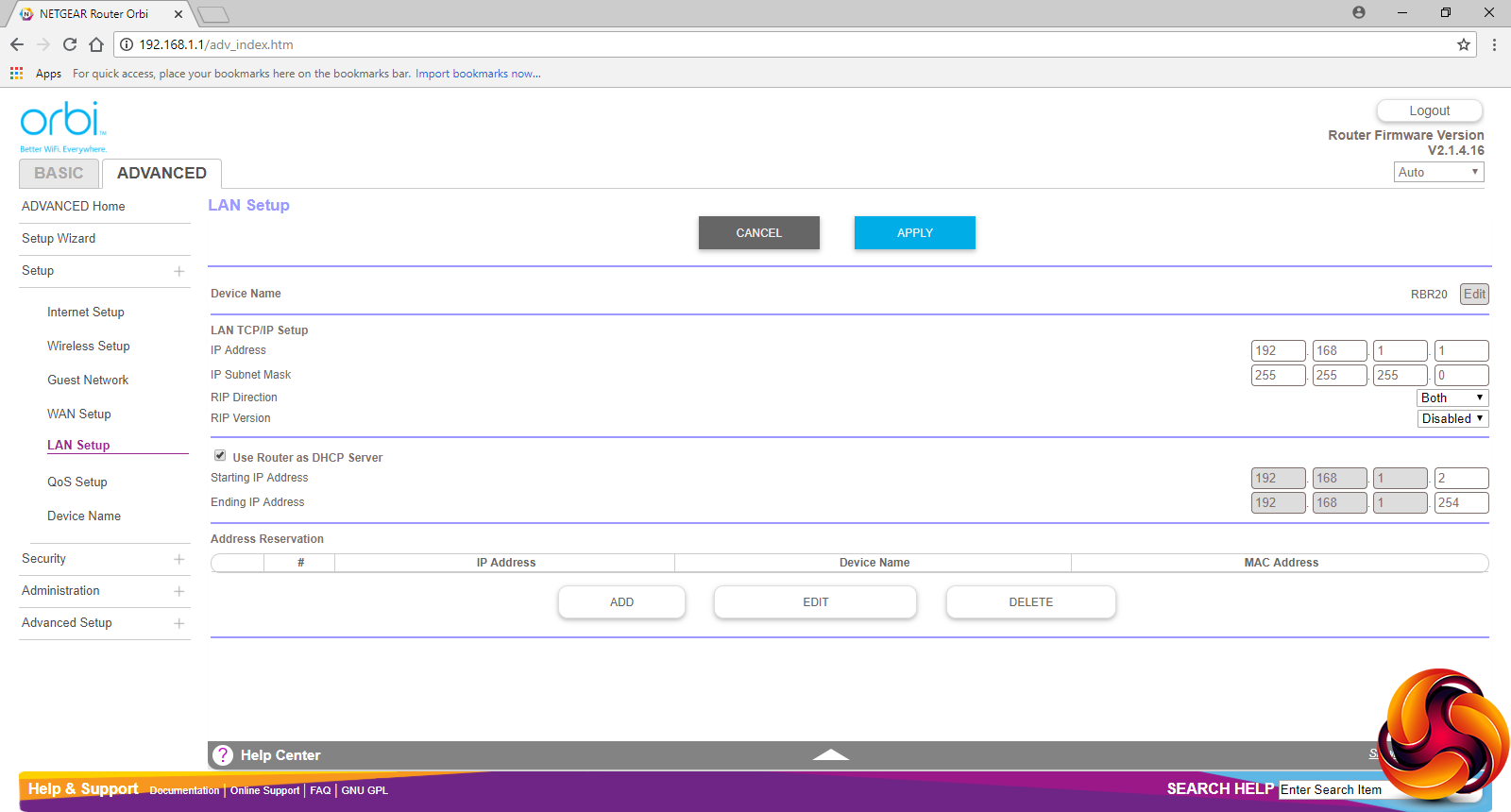This screenshot has width=1511, height=812.
Task: Open the Auto language dropdown
Action: 1438,172
